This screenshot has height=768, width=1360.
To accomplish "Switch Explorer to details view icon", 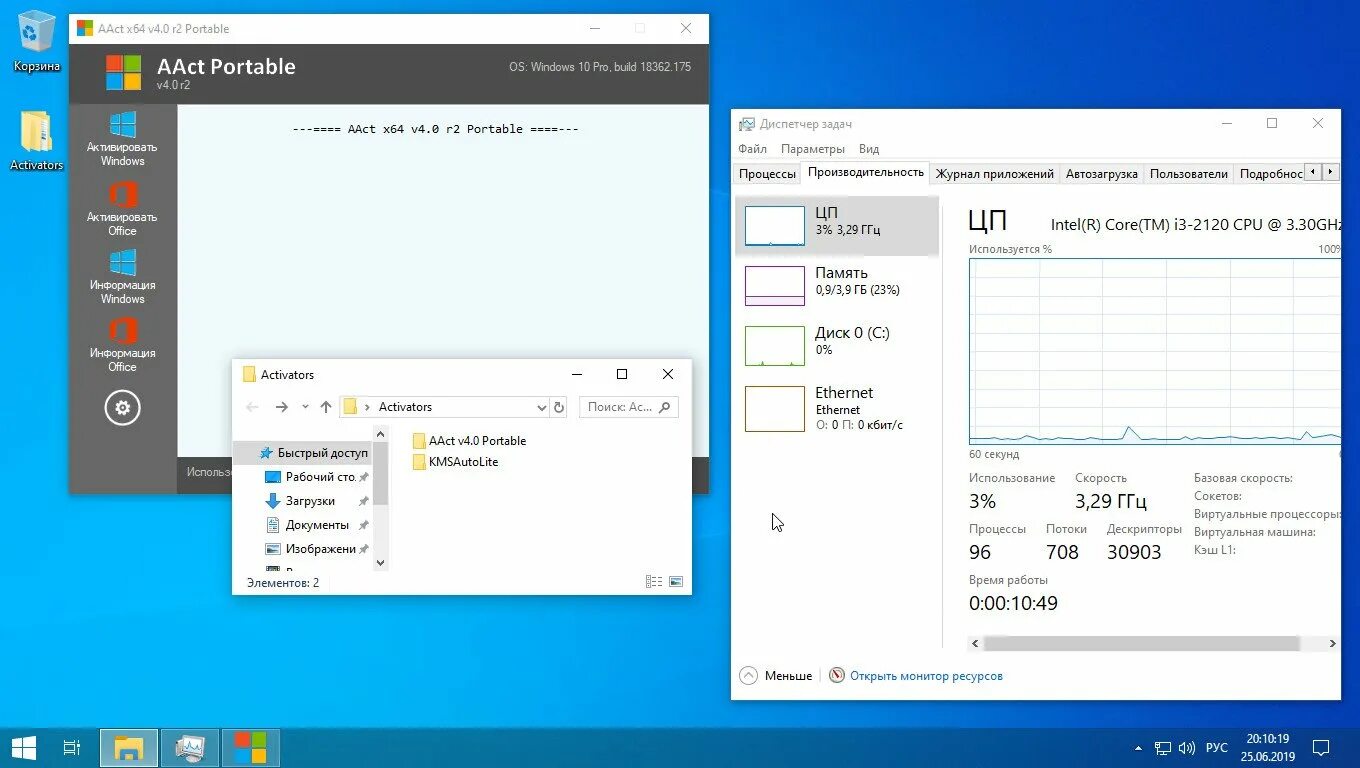I will pos(654,581).
